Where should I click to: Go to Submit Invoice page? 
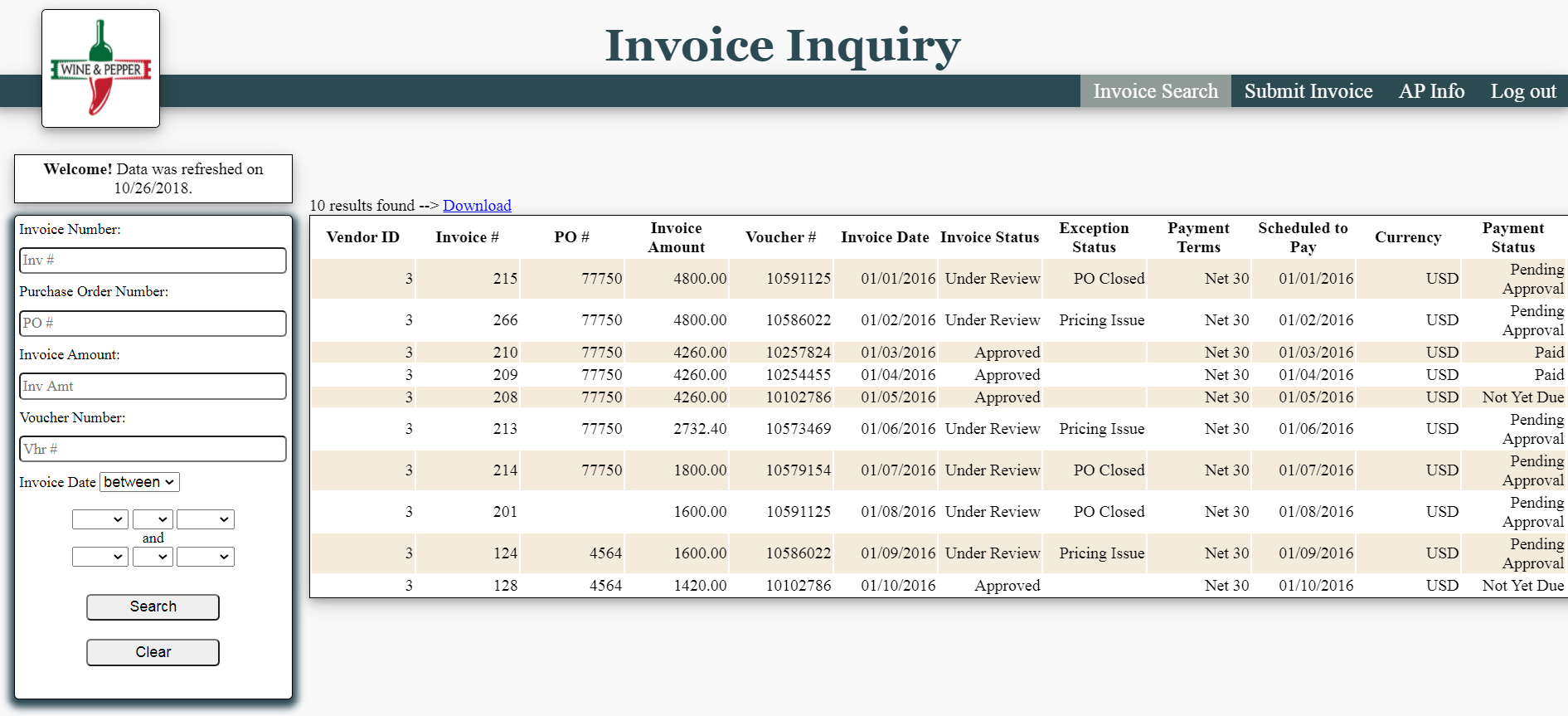click(1308, 91)
